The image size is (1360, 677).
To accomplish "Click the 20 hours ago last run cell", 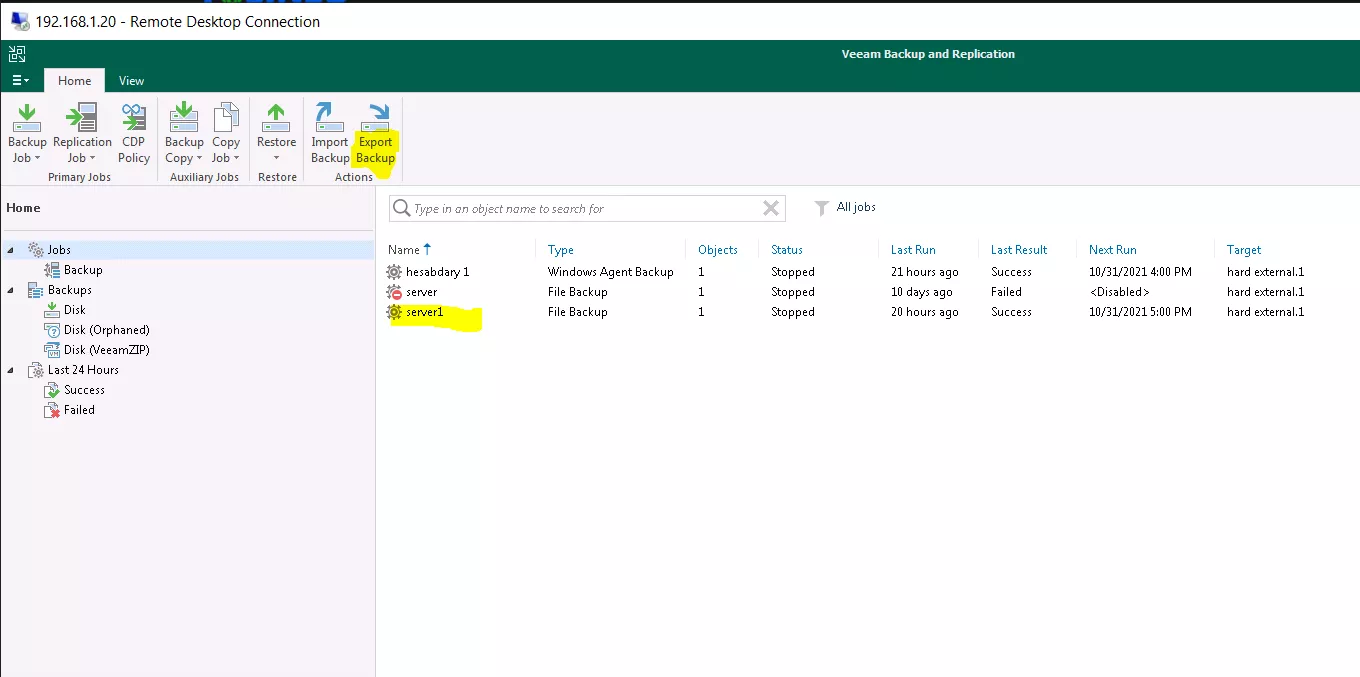I will 925,312.
